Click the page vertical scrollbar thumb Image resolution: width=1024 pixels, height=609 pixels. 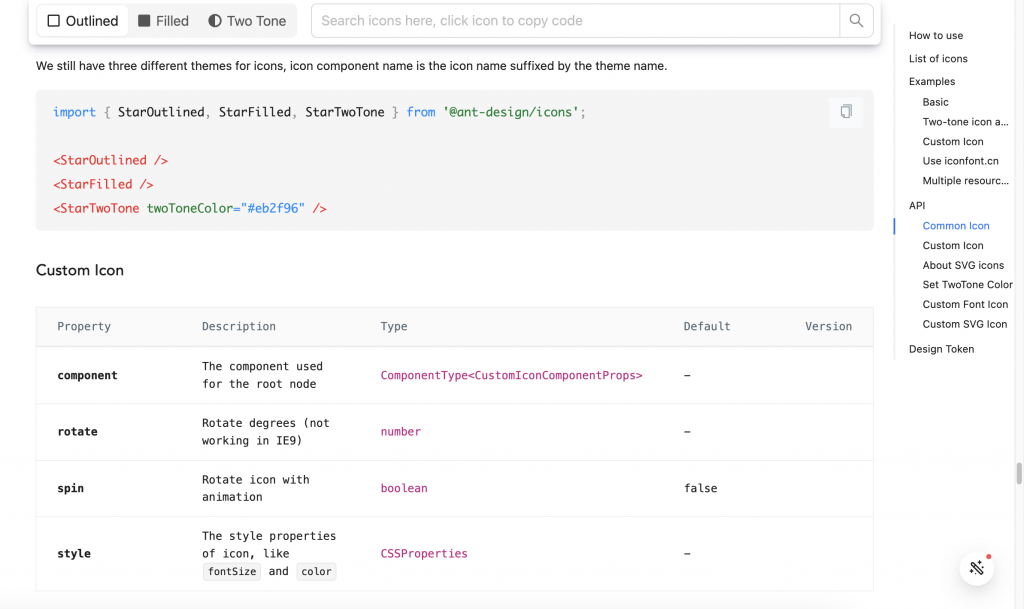(x=1019, y=473)
